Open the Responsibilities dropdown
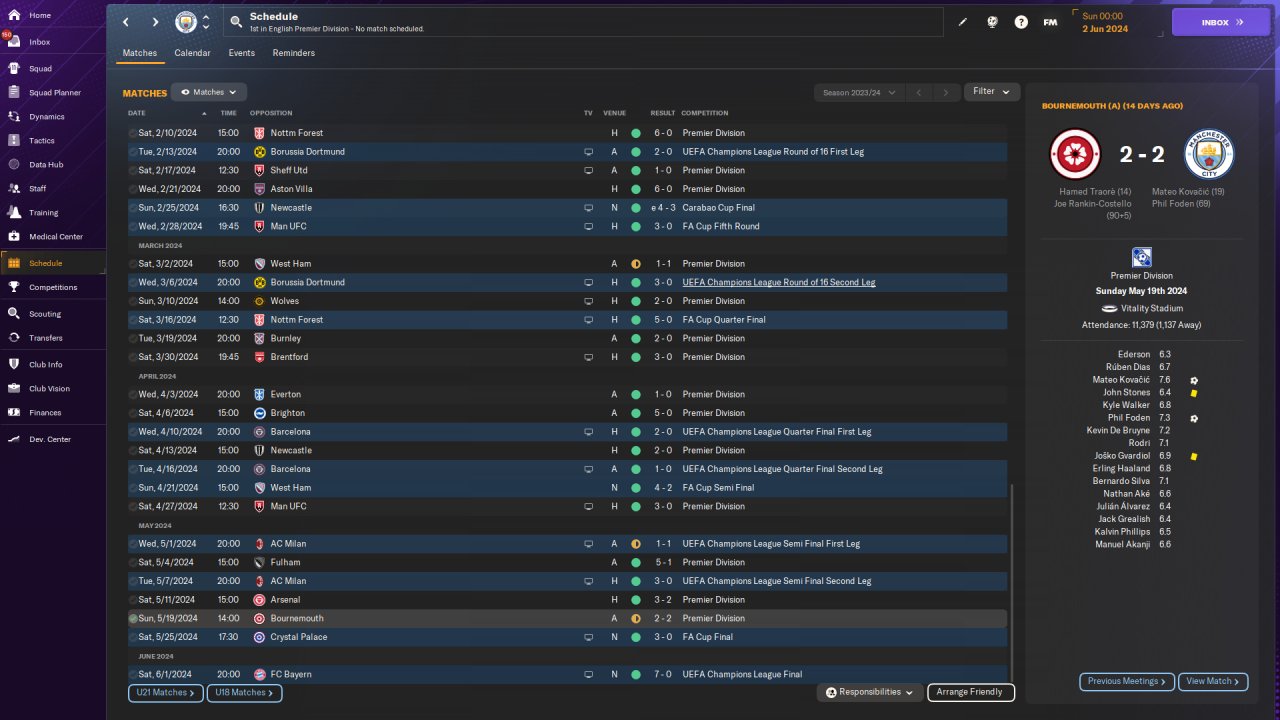Image resolution: width=1280 pixels, height=720 pixels. (869, 692)
